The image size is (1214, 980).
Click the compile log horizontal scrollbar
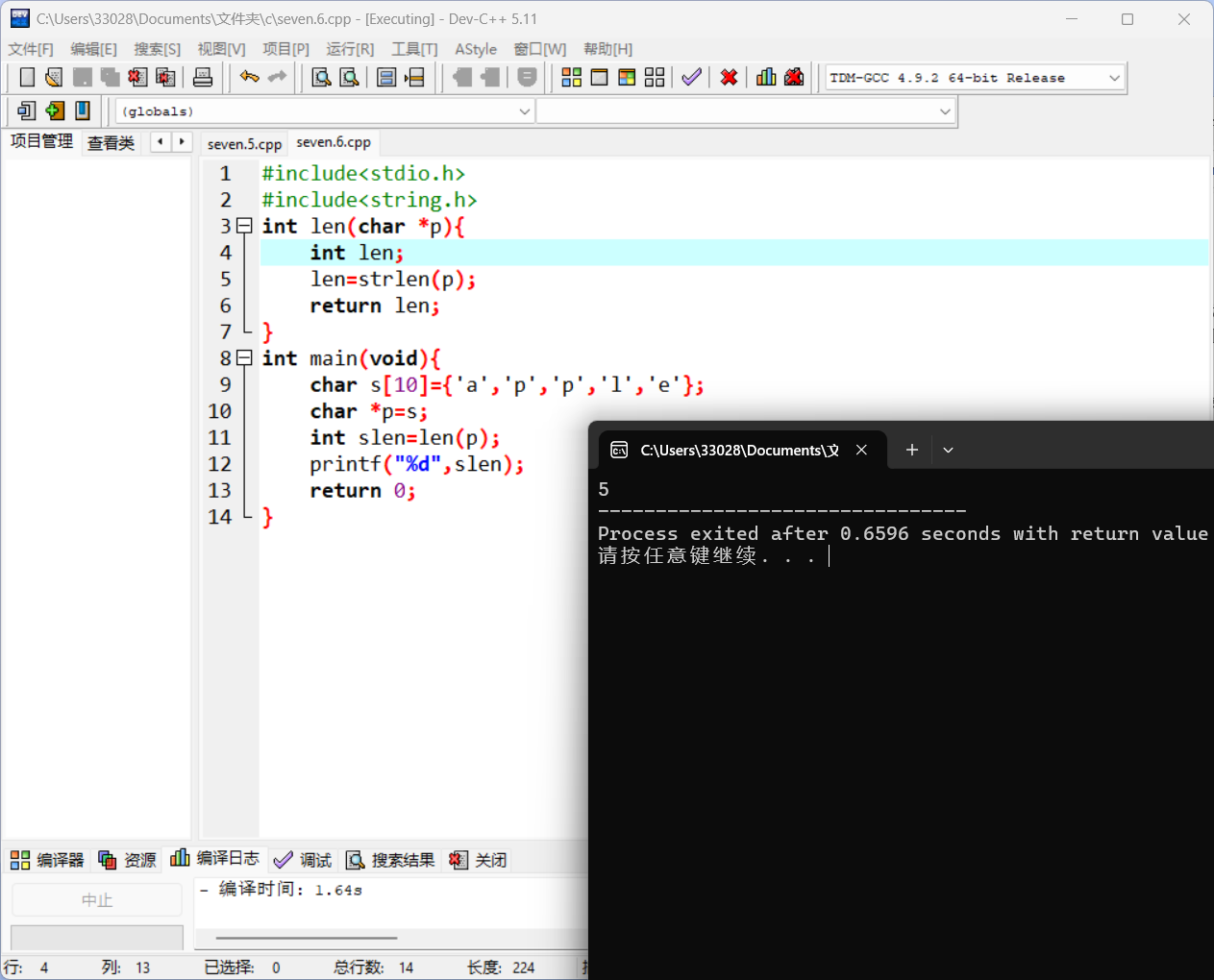coord(307,938)
